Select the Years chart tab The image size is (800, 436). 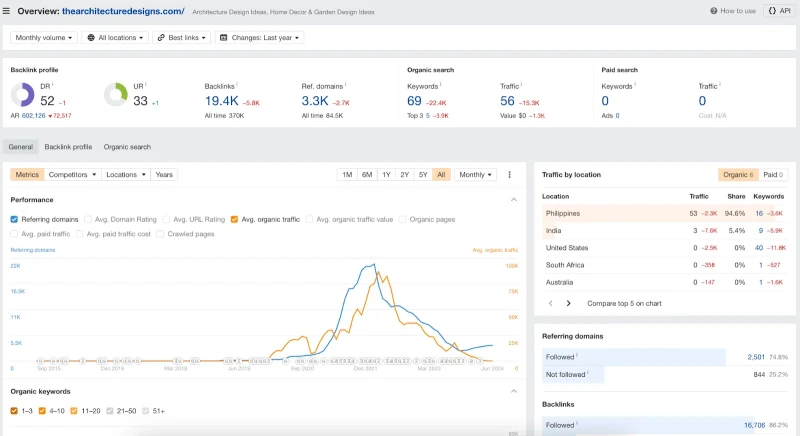click(164, 174)
